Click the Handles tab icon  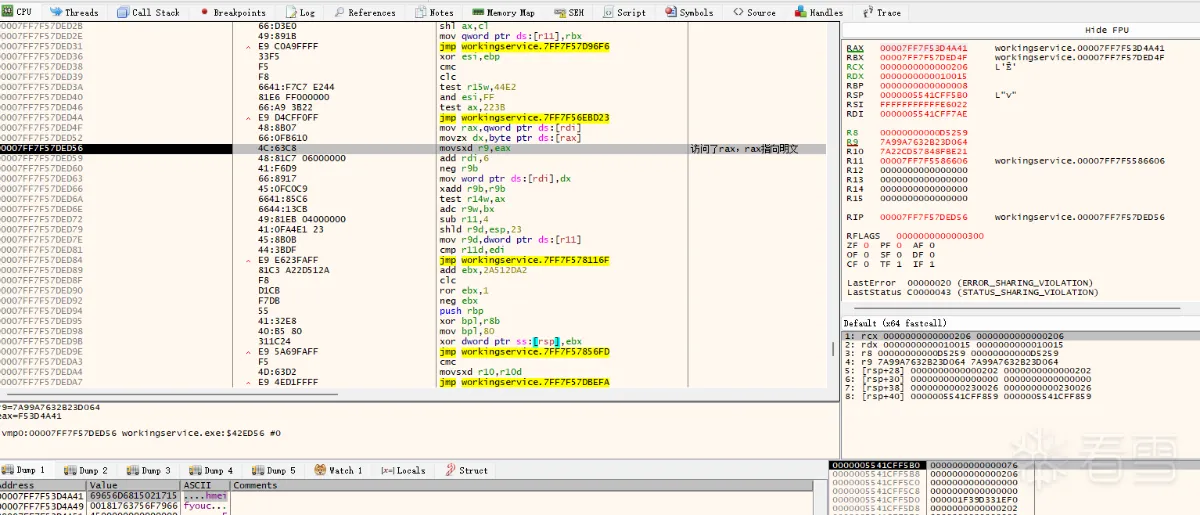tap(800, 12)
